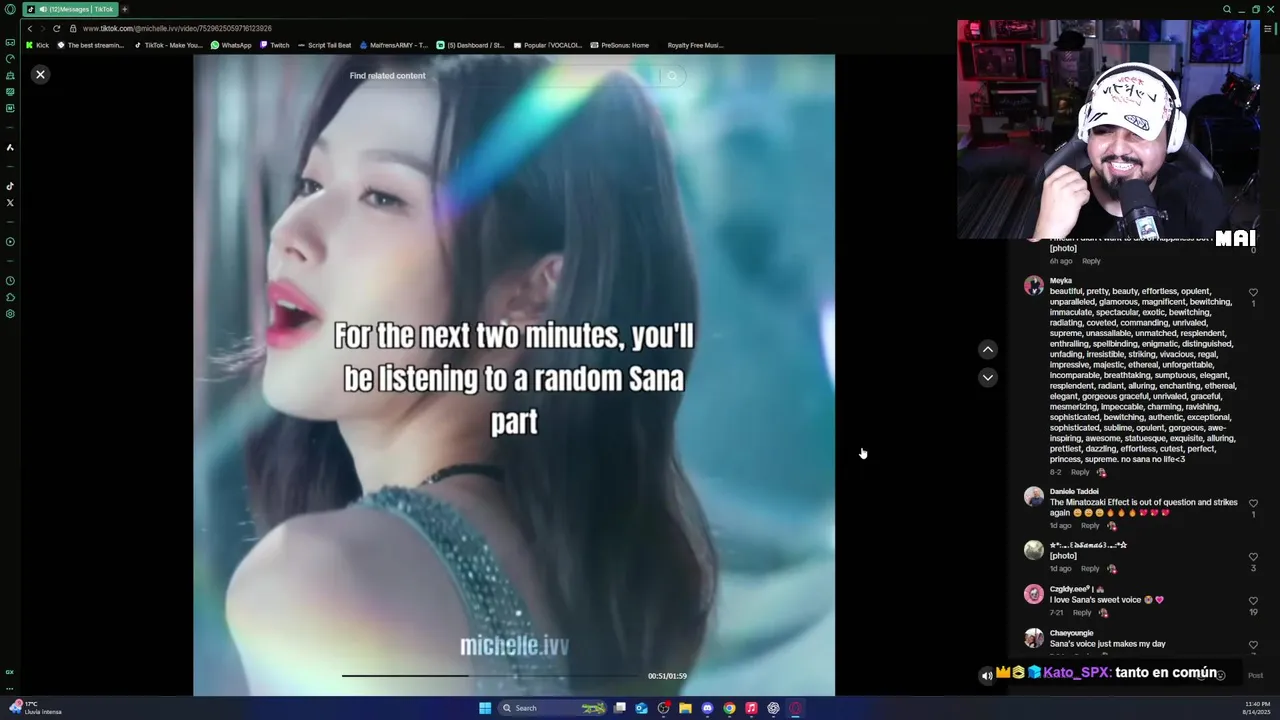Open the TikTok - Make Your Day bookmark

168,45
